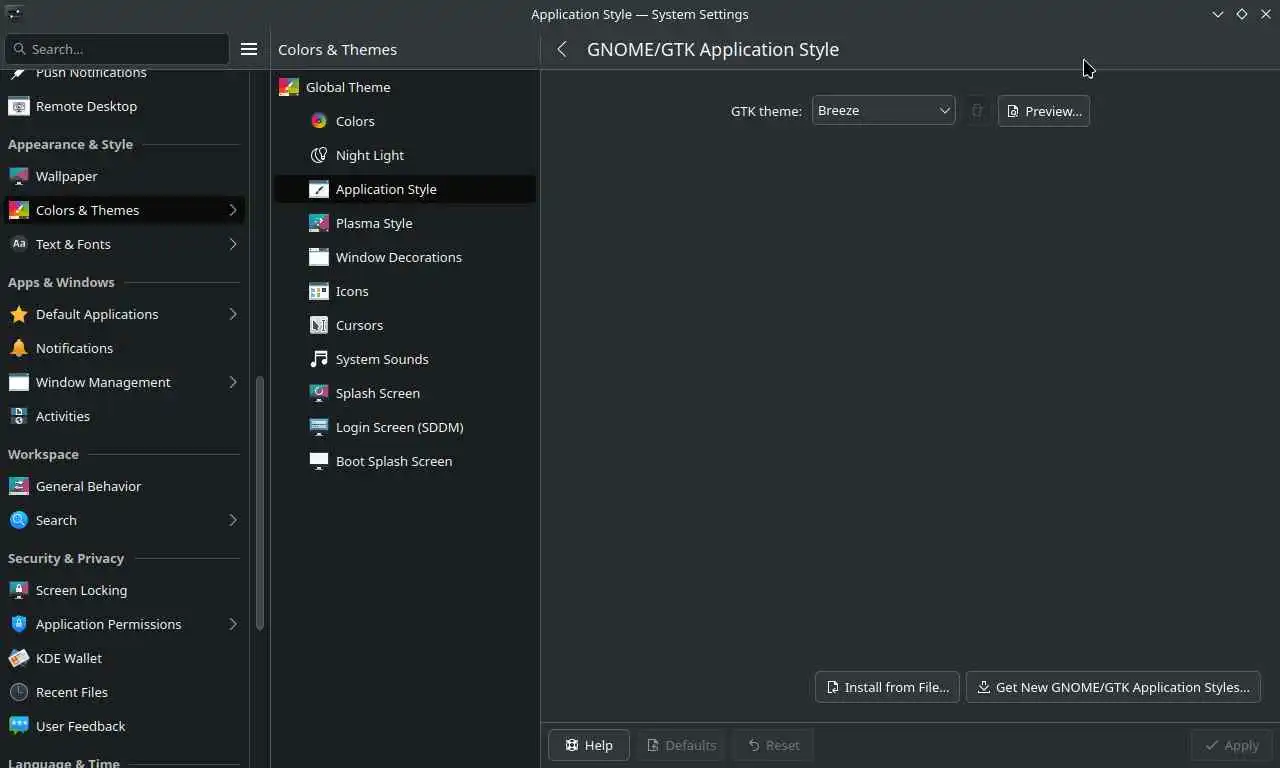Expand Window Management chevron

232,382
